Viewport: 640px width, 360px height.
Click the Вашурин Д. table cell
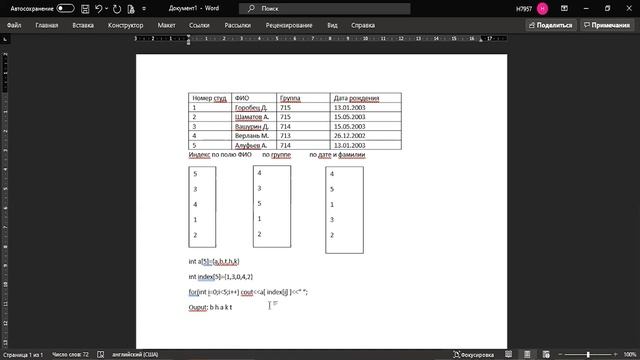click(x=254, y=127)
